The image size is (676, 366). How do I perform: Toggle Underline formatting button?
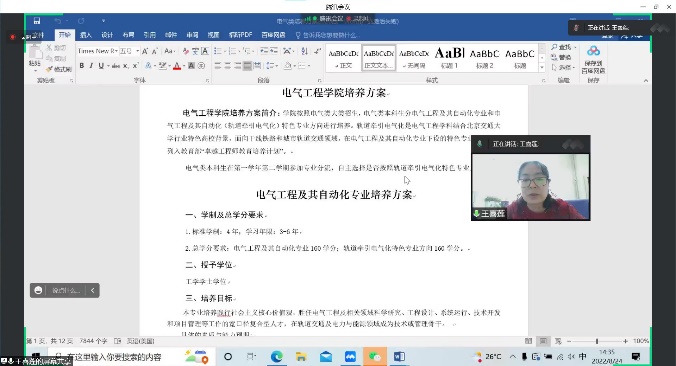tap(101, 66)
